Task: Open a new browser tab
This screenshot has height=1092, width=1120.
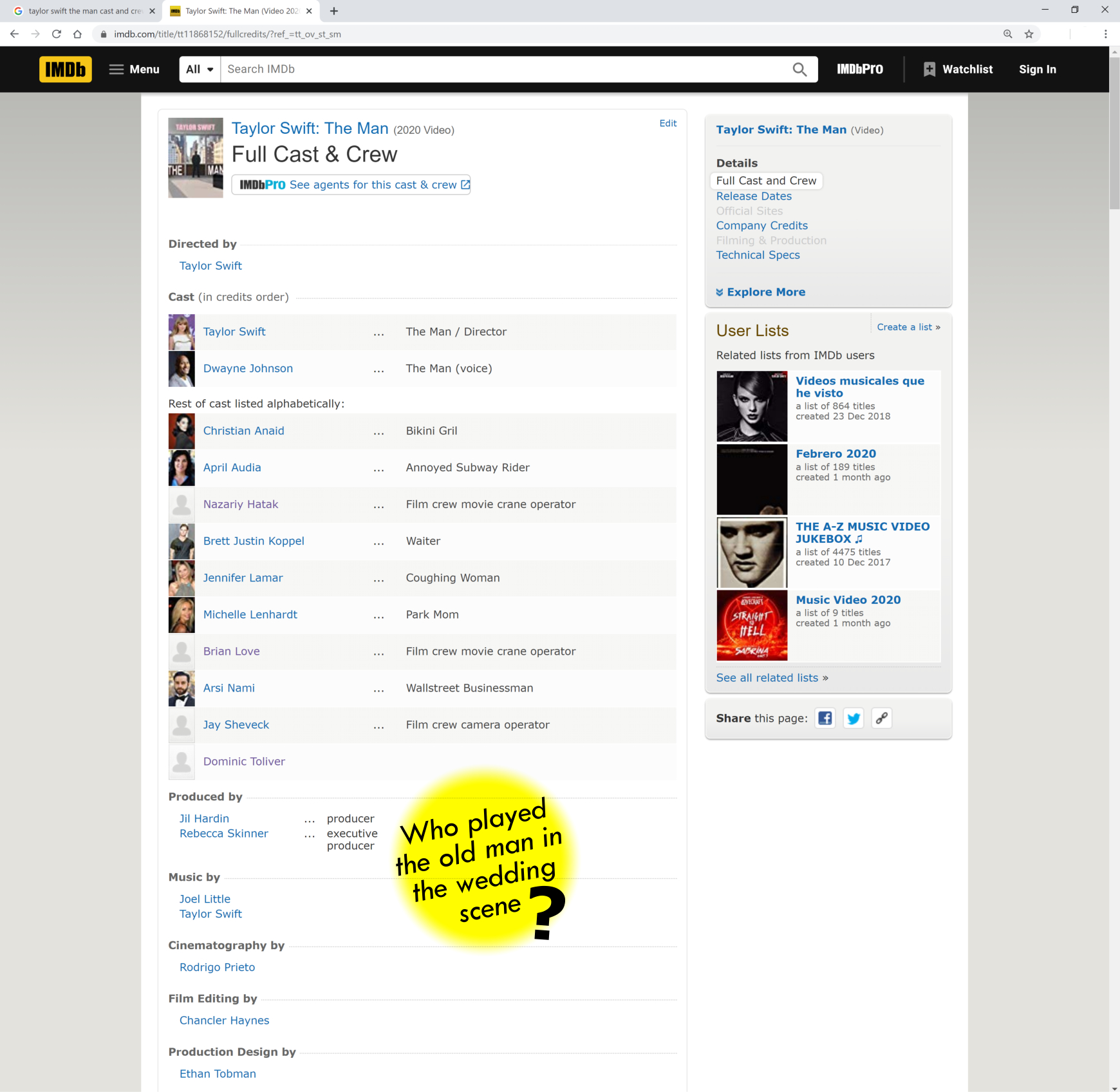Action: pos(334,11)
